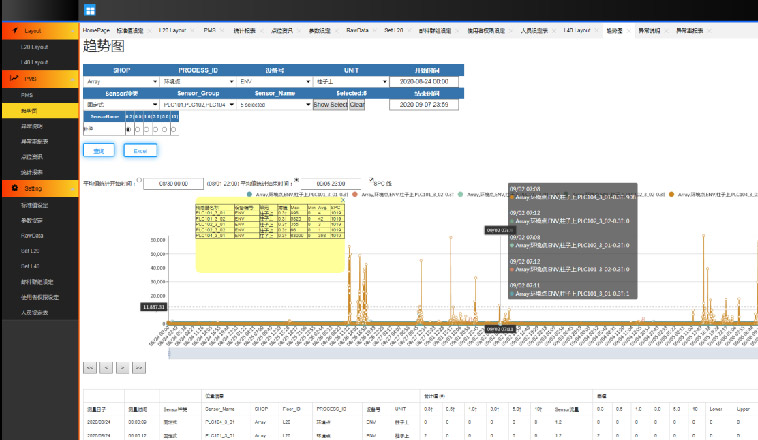Close the HomePage tab via its X
Image resolution: width=758 pixels, height=440 pixels.
click(x=113, y=32)
